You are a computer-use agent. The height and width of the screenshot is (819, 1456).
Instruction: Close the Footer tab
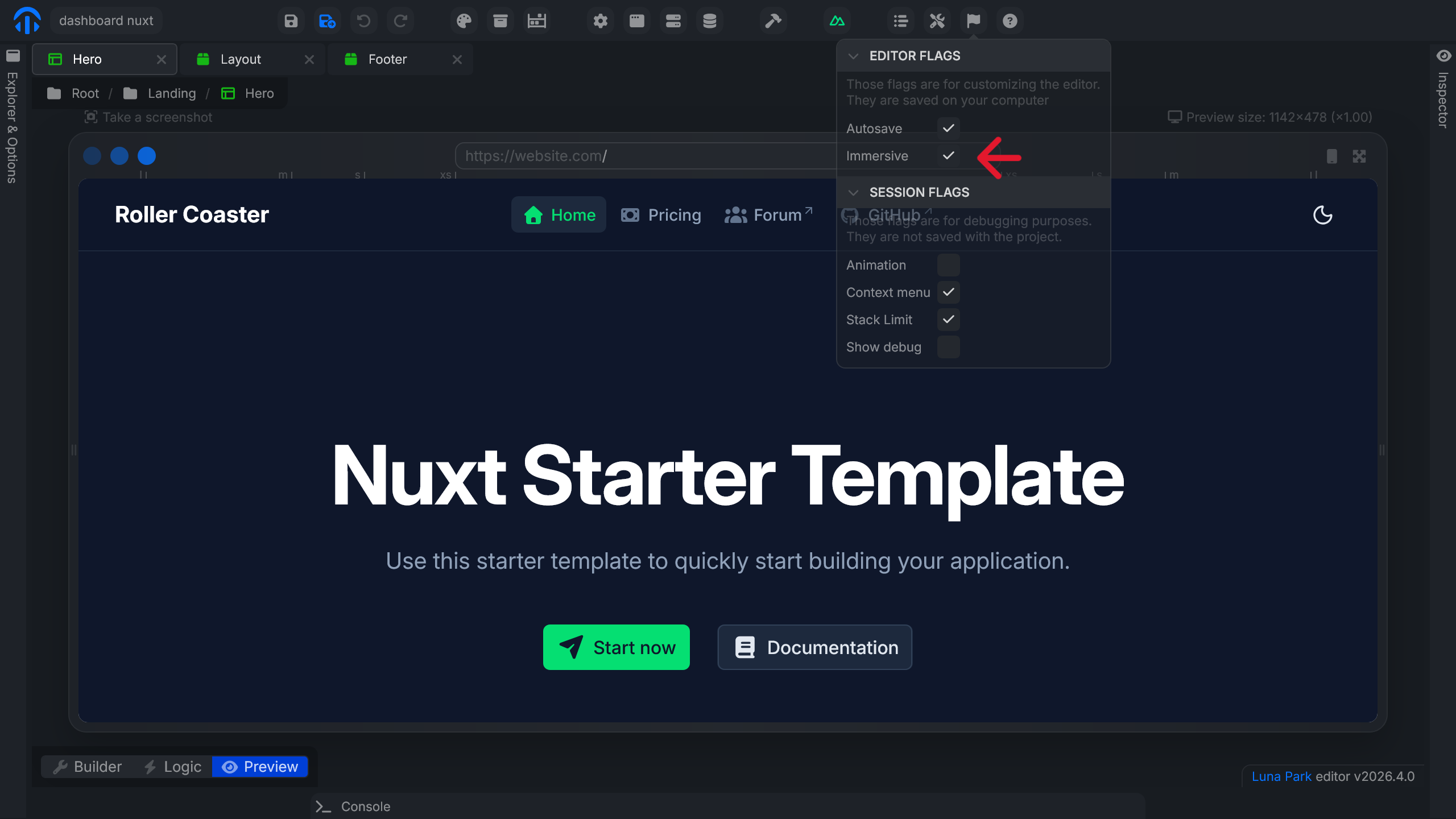click(x=457, y=59)
